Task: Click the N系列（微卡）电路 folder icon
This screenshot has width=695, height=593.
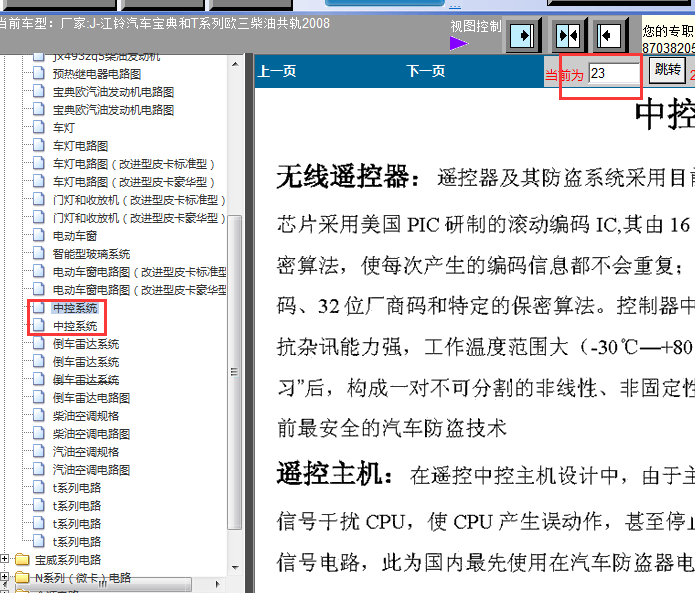Action: (x=22, y=577)
